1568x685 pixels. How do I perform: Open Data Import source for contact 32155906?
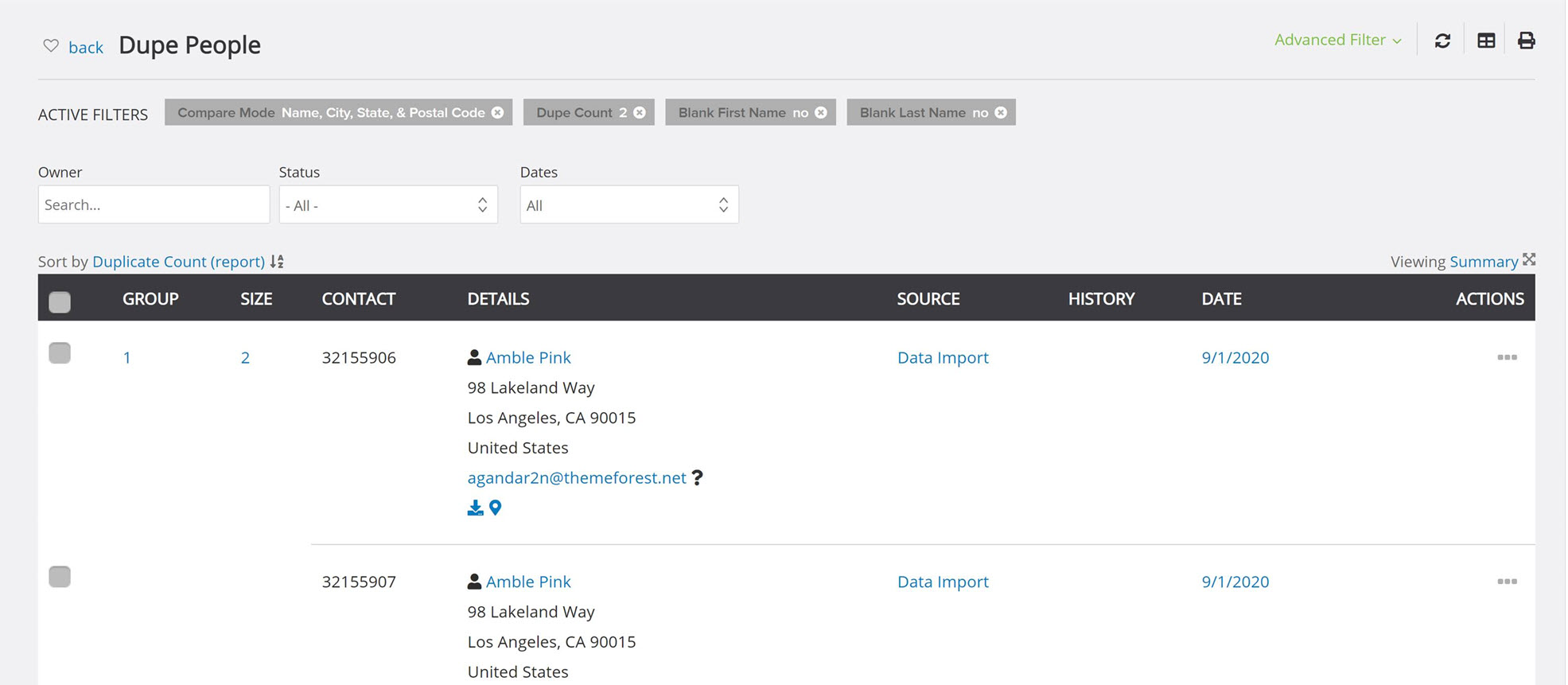(x=943, y=358)
